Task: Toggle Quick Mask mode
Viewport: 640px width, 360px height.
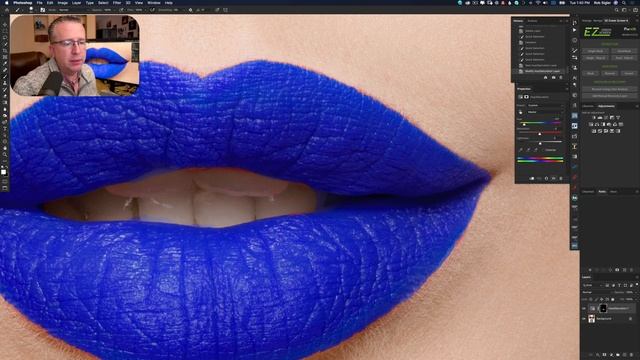Action: pos(5,182)
